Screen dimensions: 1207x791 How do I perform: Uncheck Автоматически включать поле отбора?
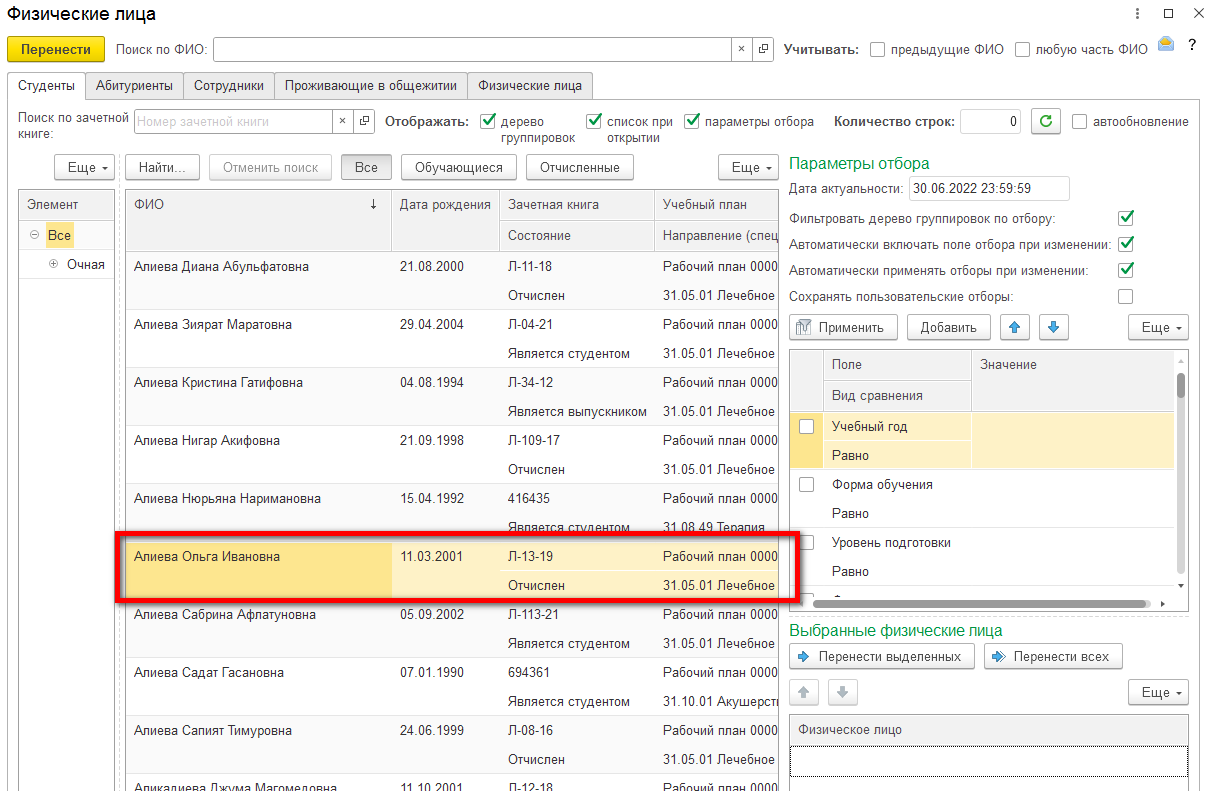click(1126, 244)
